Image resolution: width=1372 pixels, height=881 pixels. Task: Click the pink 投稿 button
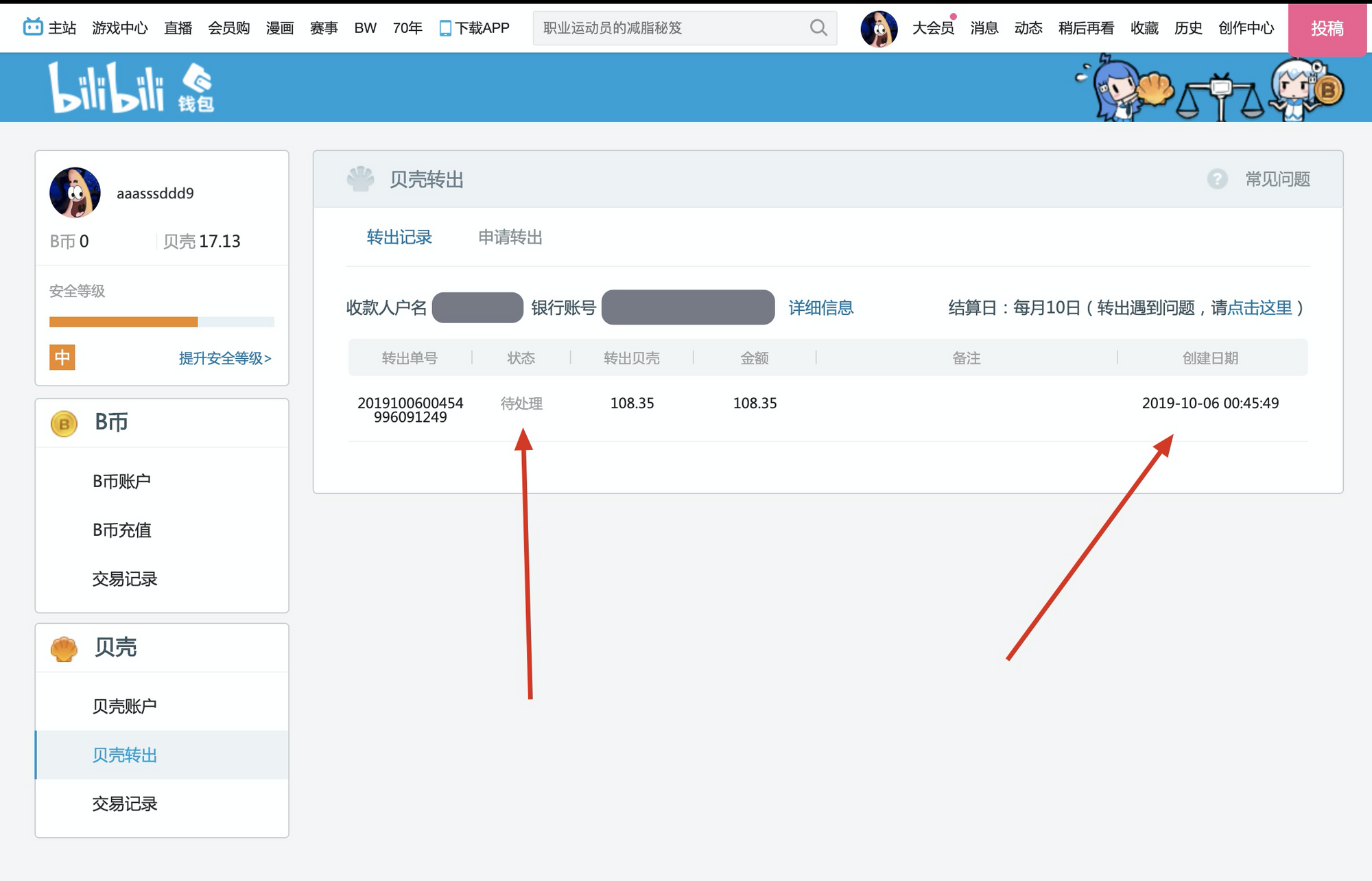coord(1328,29)
